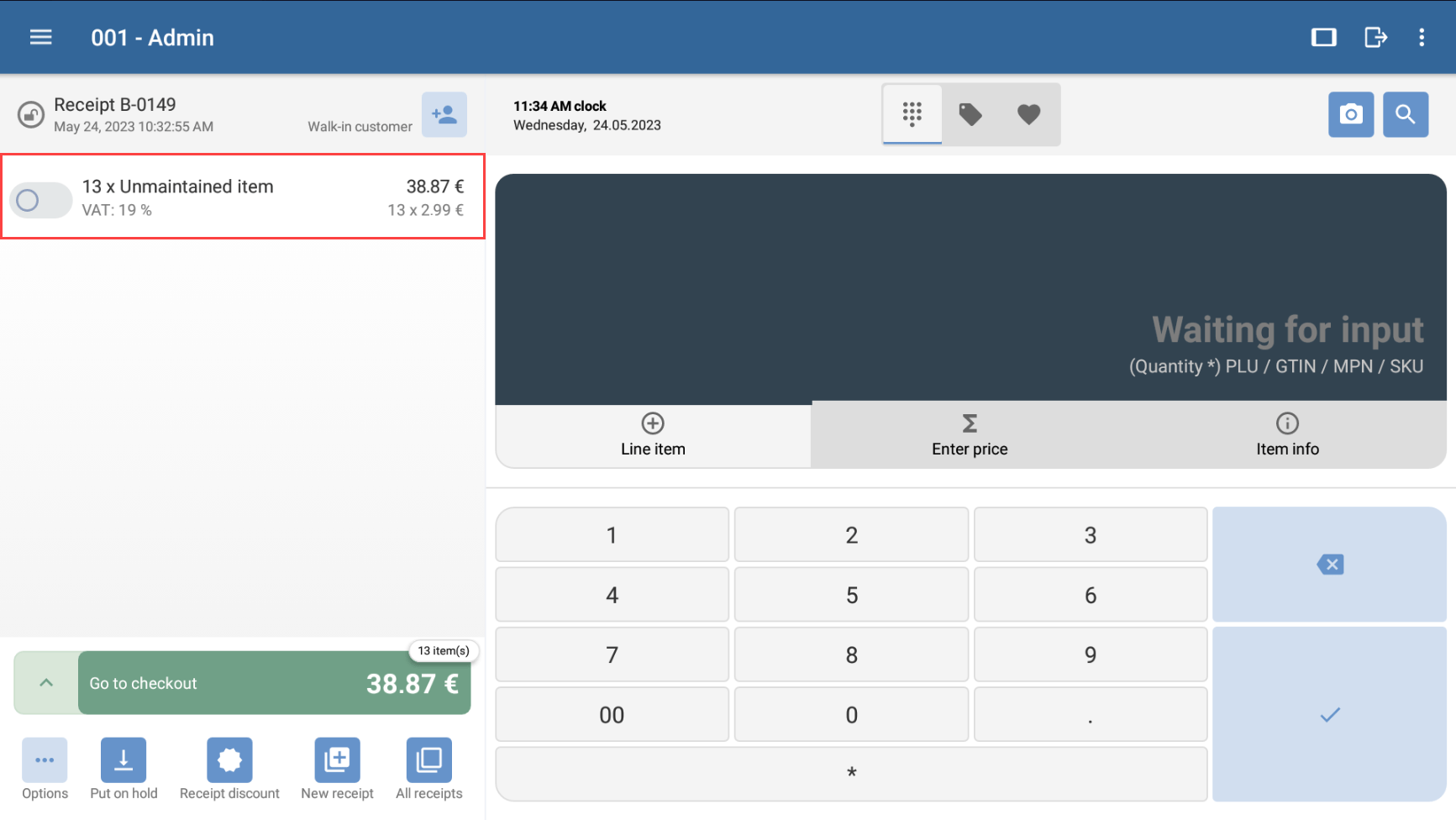The width and height of the screenshot is (1456, 820).
Task: Click the Walk-in customer label
Action: coord(360,127)
